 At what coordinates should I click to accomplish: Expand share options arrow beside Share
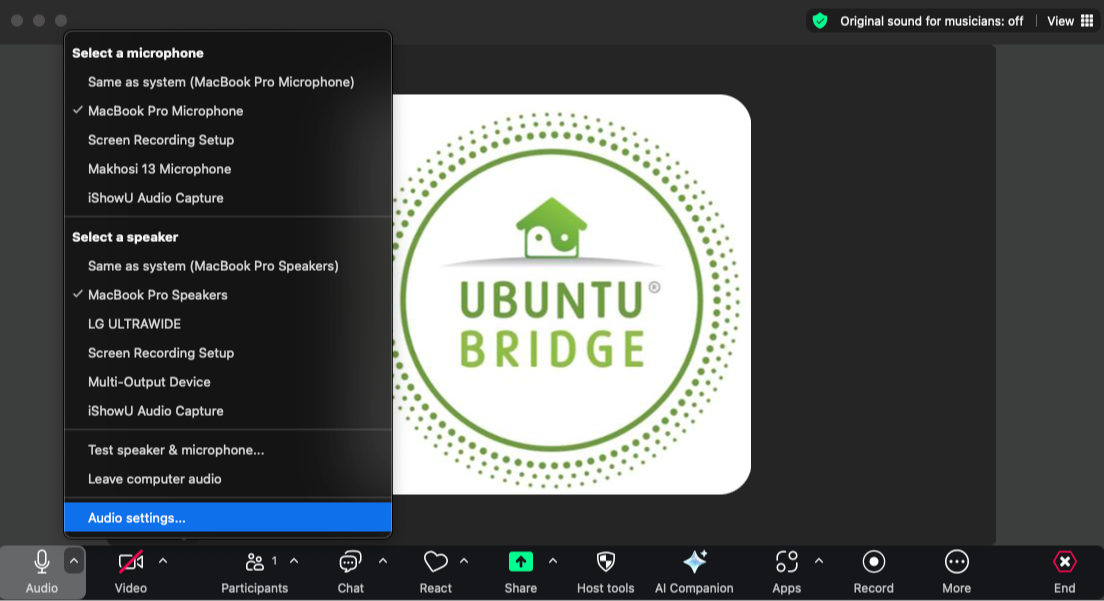[x=553, y=561]
